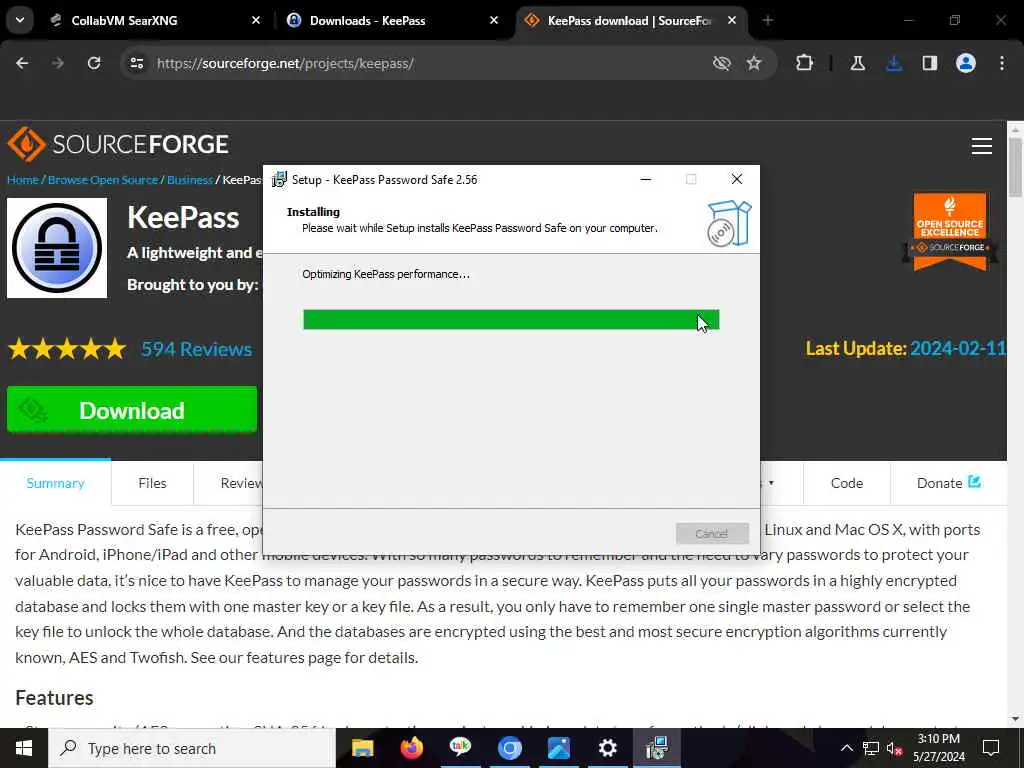The width and height of the screenshot is (1024, 768).
Task: Click the setup dialog title bar icon
Action: point(279,179)
